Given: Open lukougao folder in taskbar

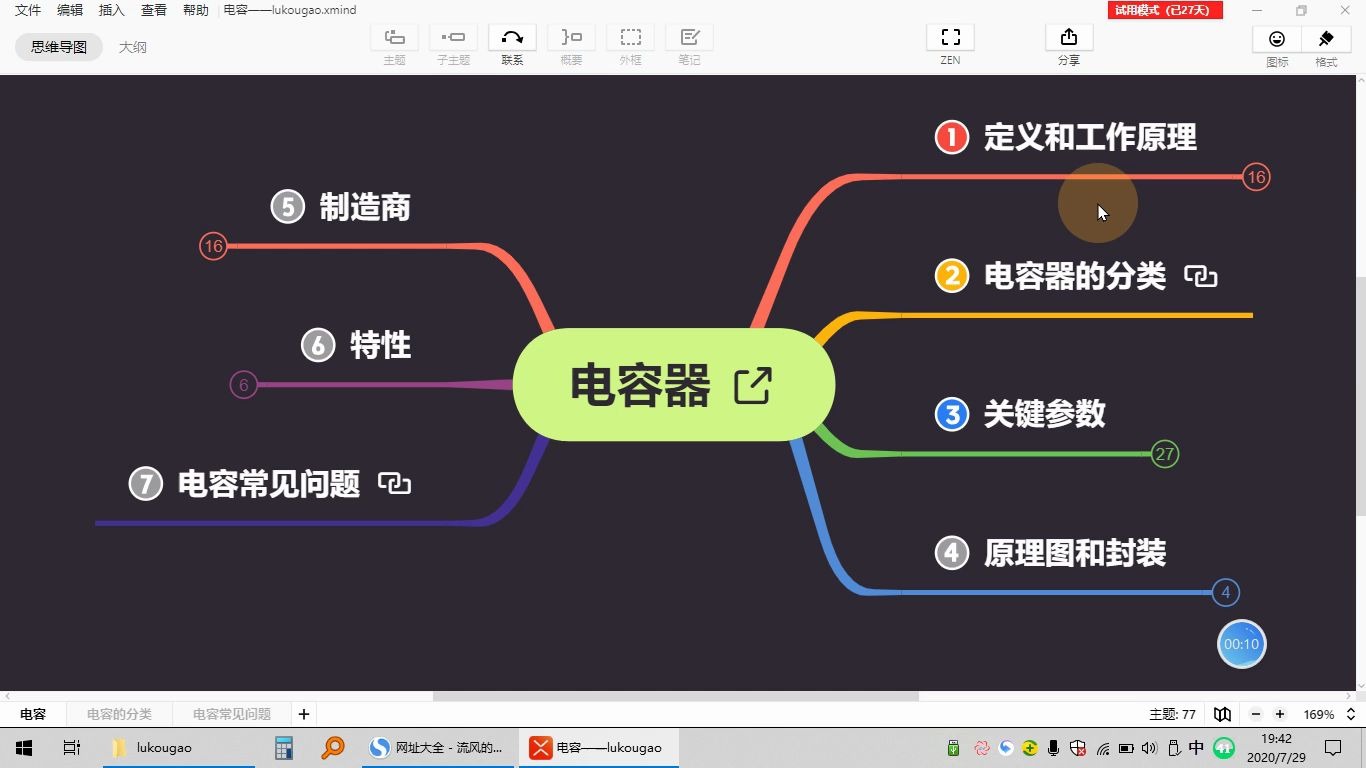Looking at the screenshot, I should 178,748.
